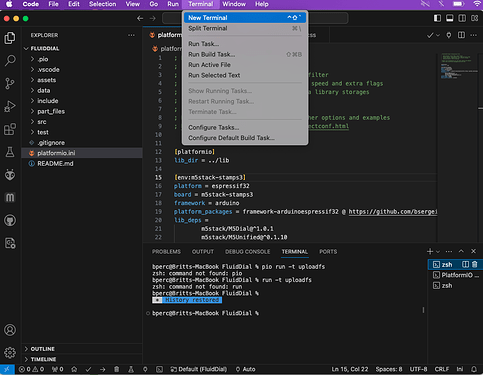The height and width of the screenshot is (375, 483).
Task: Open the Search view icon
Action: point(10,60)
